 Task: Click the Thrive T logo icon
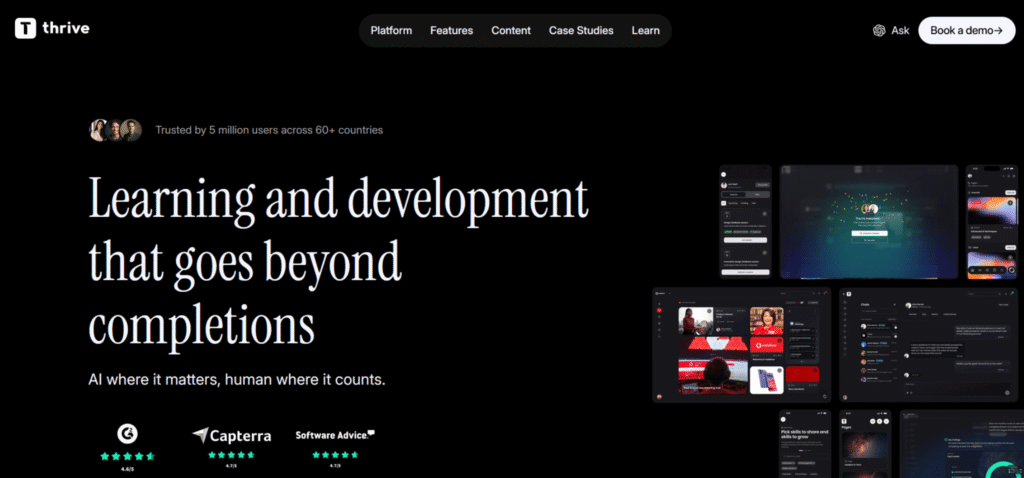click(25, 28)
